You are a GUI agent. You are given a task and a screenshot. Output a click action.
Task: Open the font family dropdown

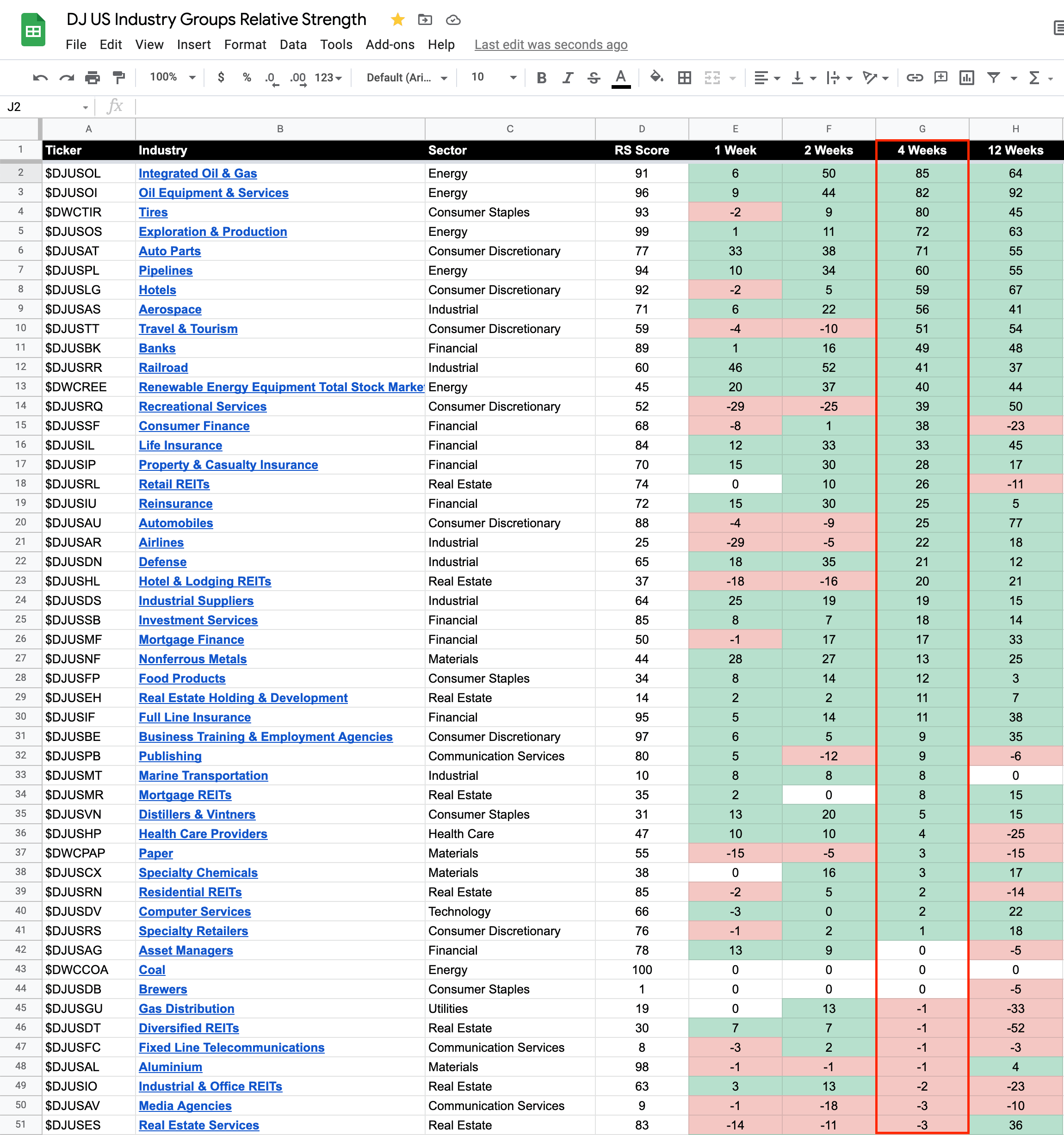tap(406, 78)
